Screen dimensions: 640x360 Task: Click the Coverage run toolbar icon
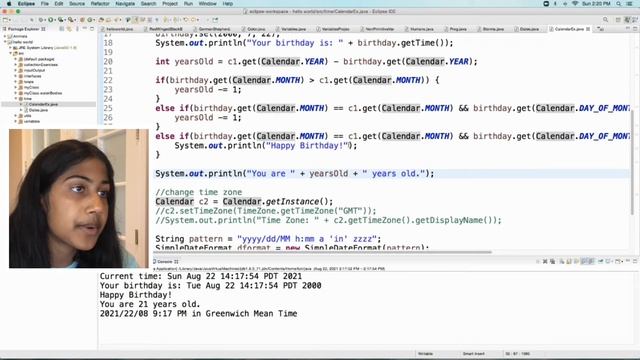[61, 20]
